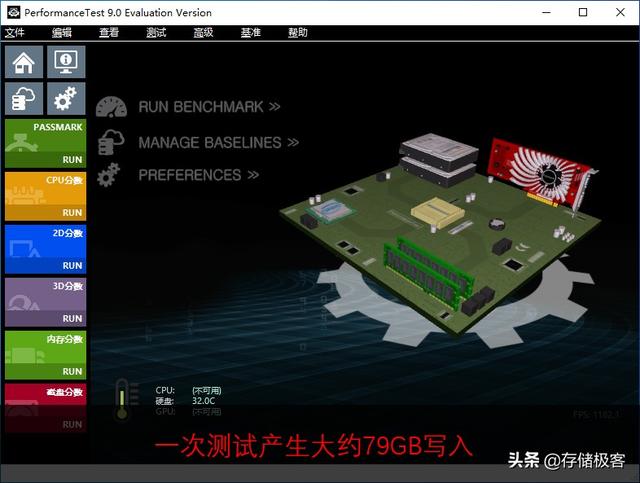Click the cloud server icon beside Manage Baselines

(111, 142)
